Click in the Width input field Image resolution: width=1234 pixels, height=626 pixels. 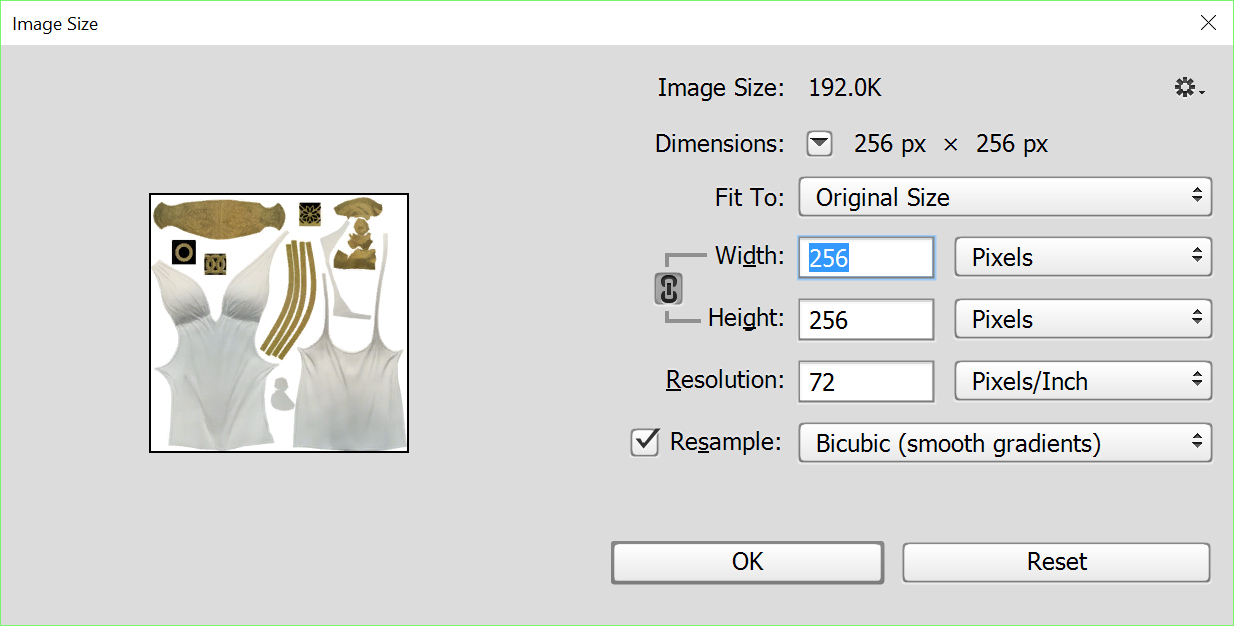[866, 258]
